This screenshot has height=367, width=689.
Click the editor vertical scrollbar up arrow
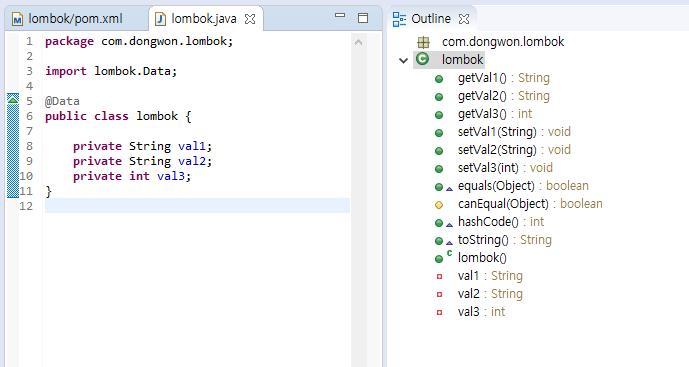point(359,42)
